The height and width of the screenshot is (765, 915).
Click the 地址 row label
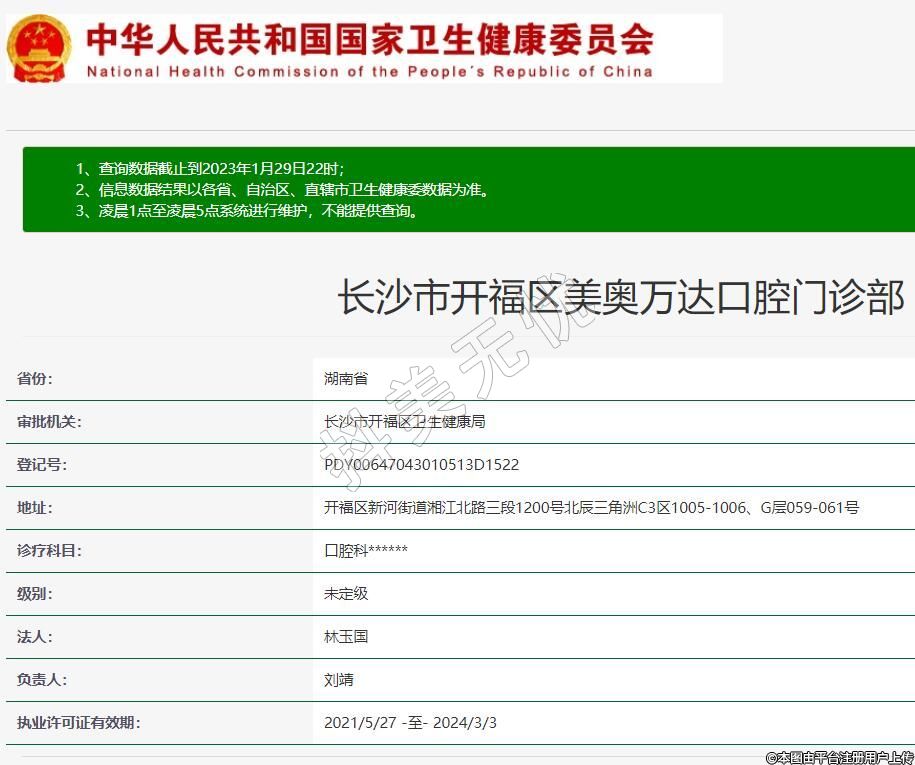click(x=35, y=508)
